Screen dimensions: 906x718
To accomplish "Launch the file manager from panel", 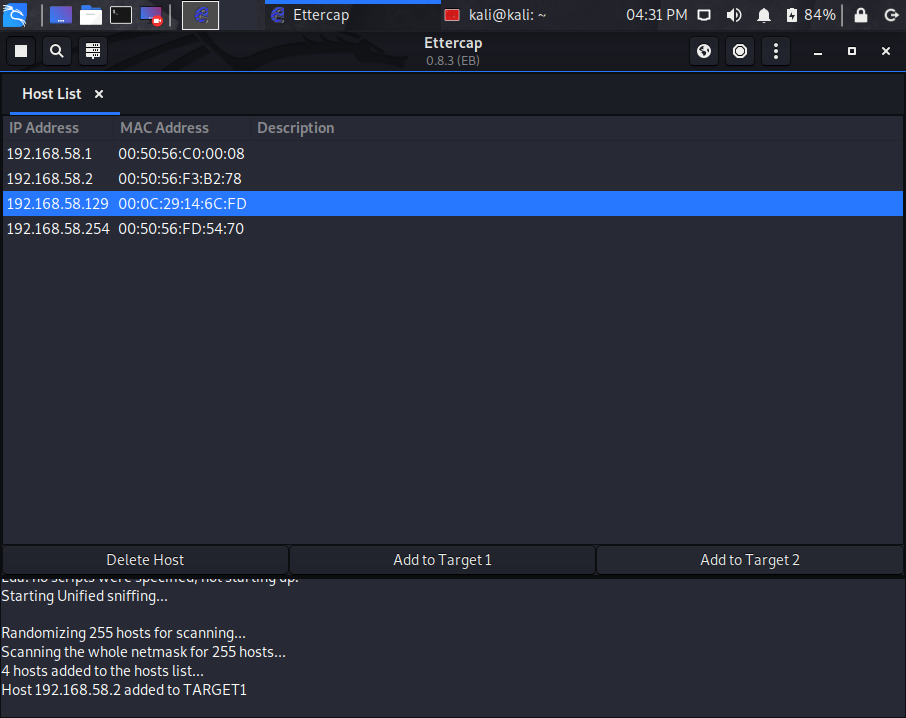I will point(91,15).
